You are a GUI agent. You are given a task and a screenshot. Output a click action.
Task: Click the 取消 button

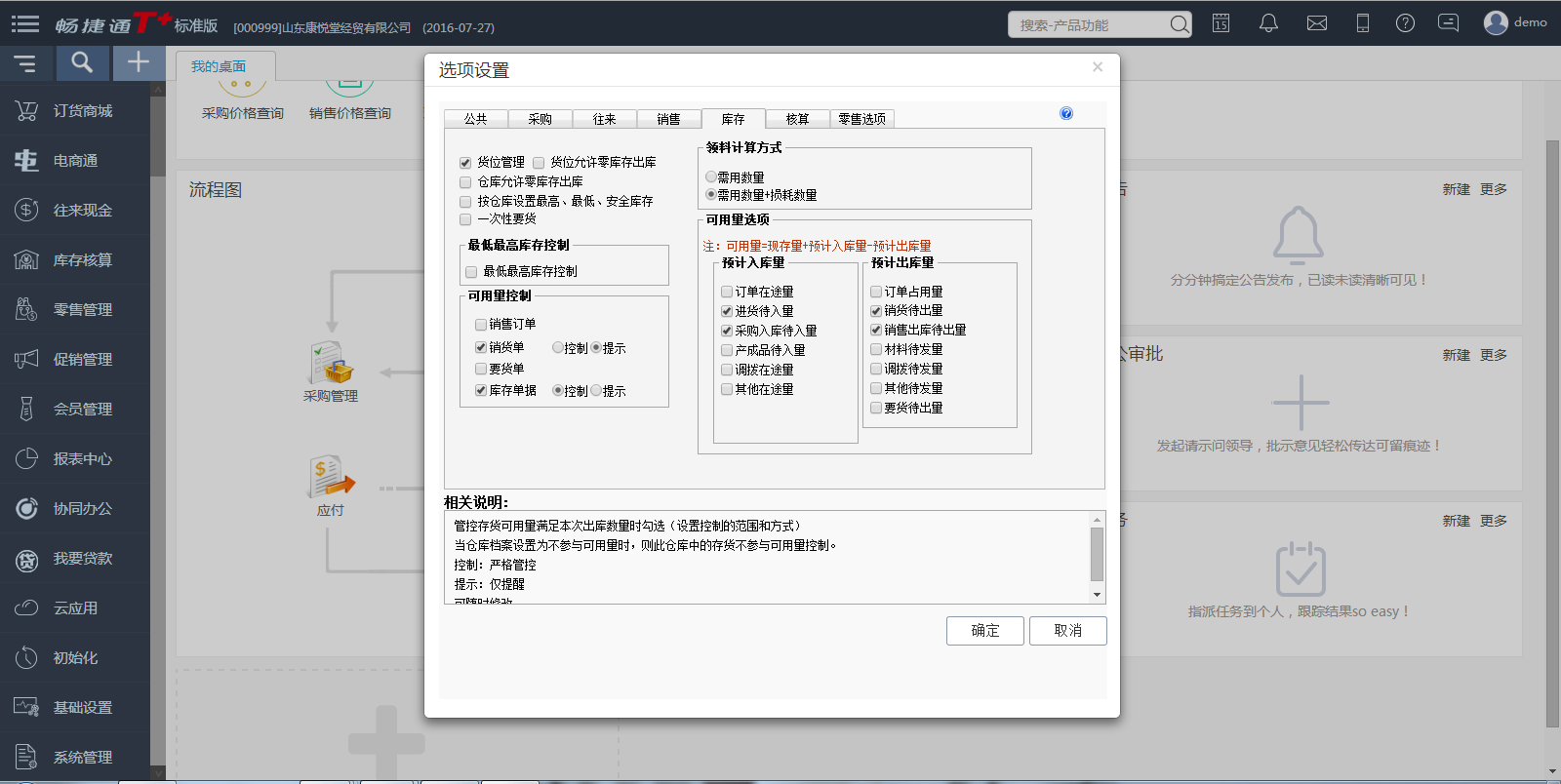click(x=1067, y=631)
